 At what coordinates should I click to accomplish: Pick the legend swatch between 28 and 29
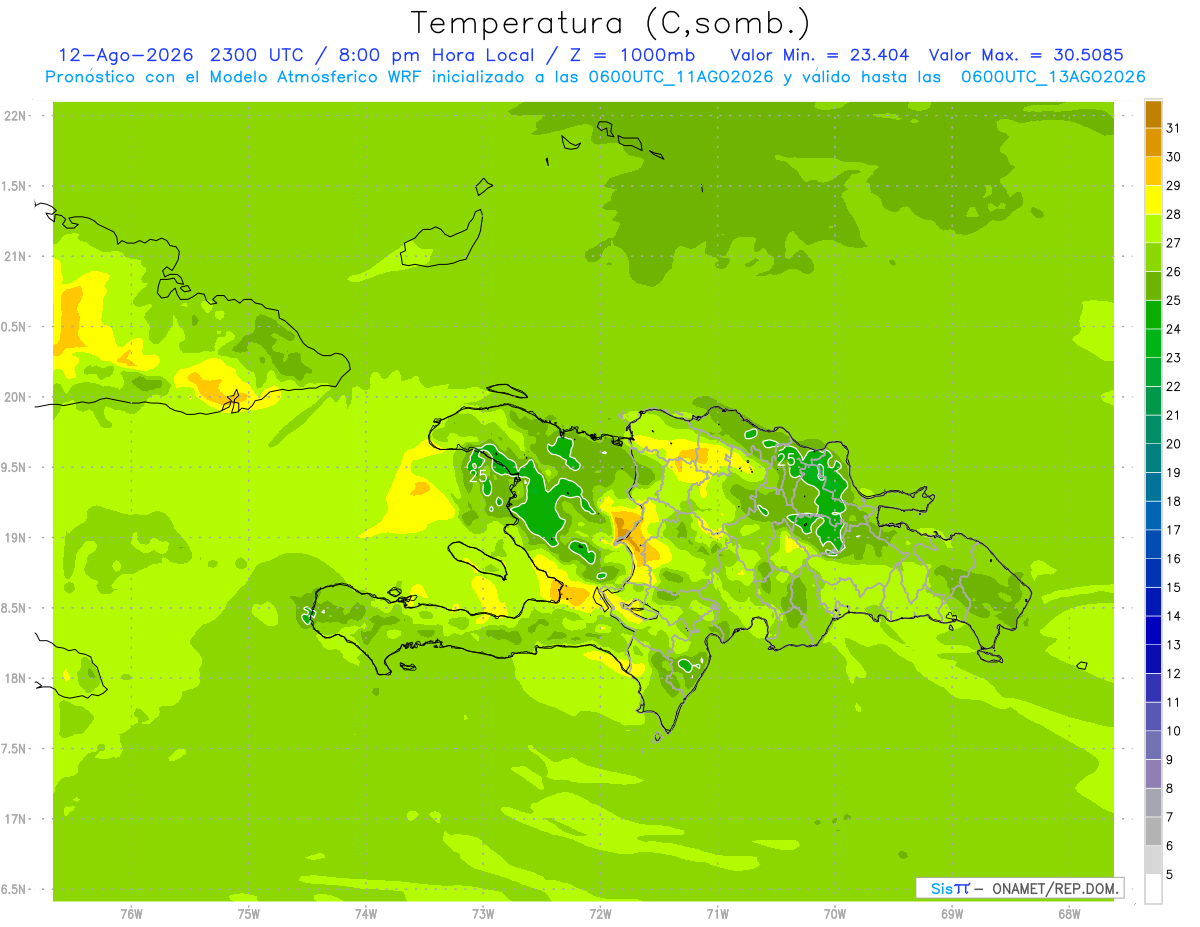pyautogui.click(x=1153, y=200)
